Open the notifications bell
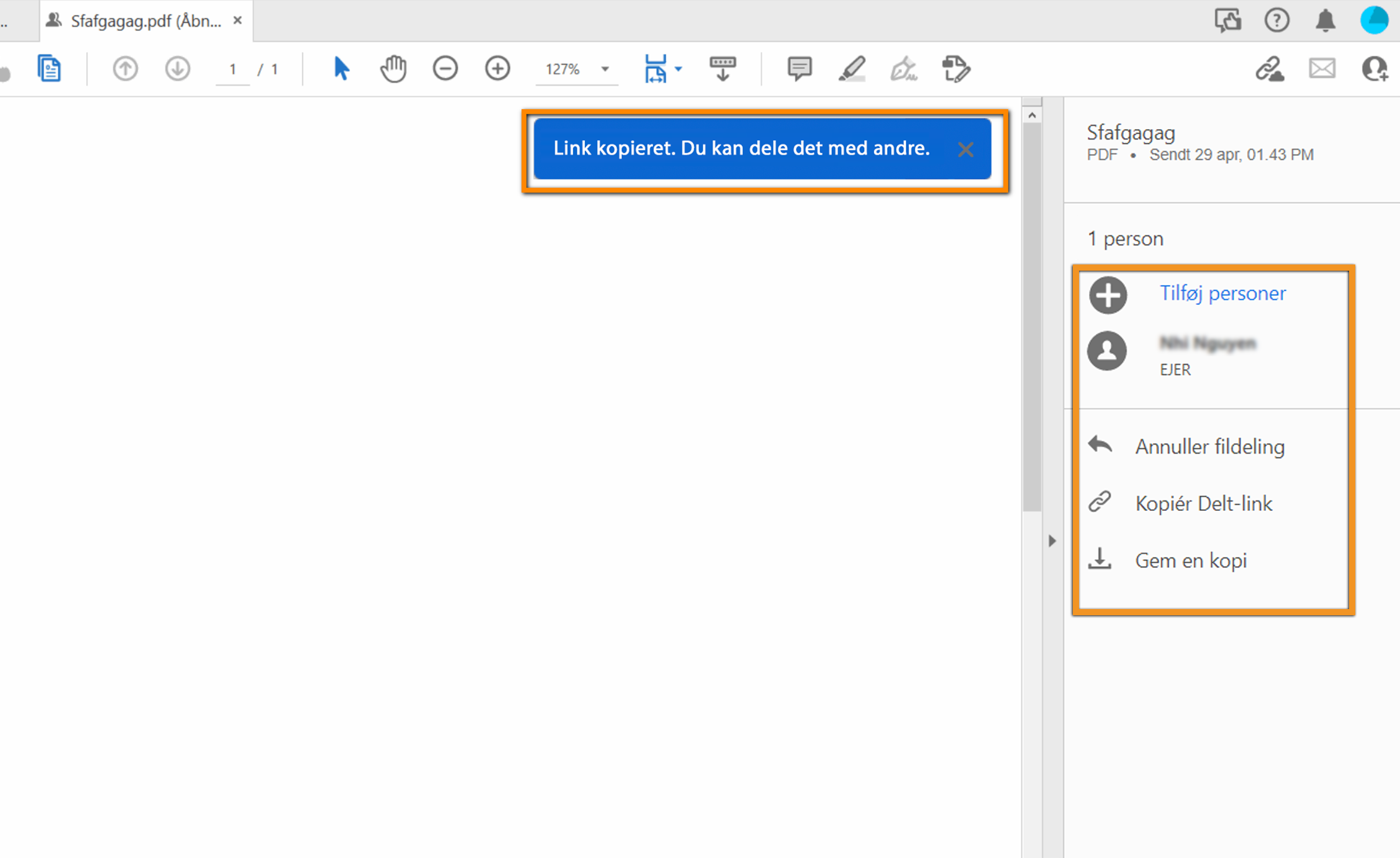1400x858 pixels. [1325, 20]
